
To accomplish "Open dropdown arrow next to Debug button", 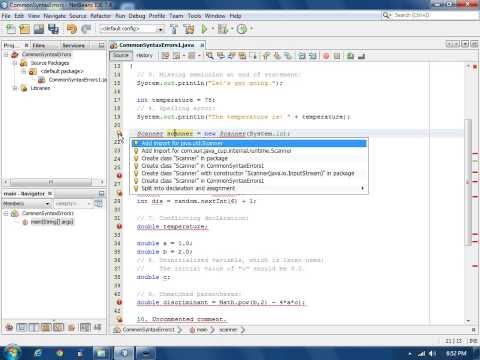I will tap(232, 29).
